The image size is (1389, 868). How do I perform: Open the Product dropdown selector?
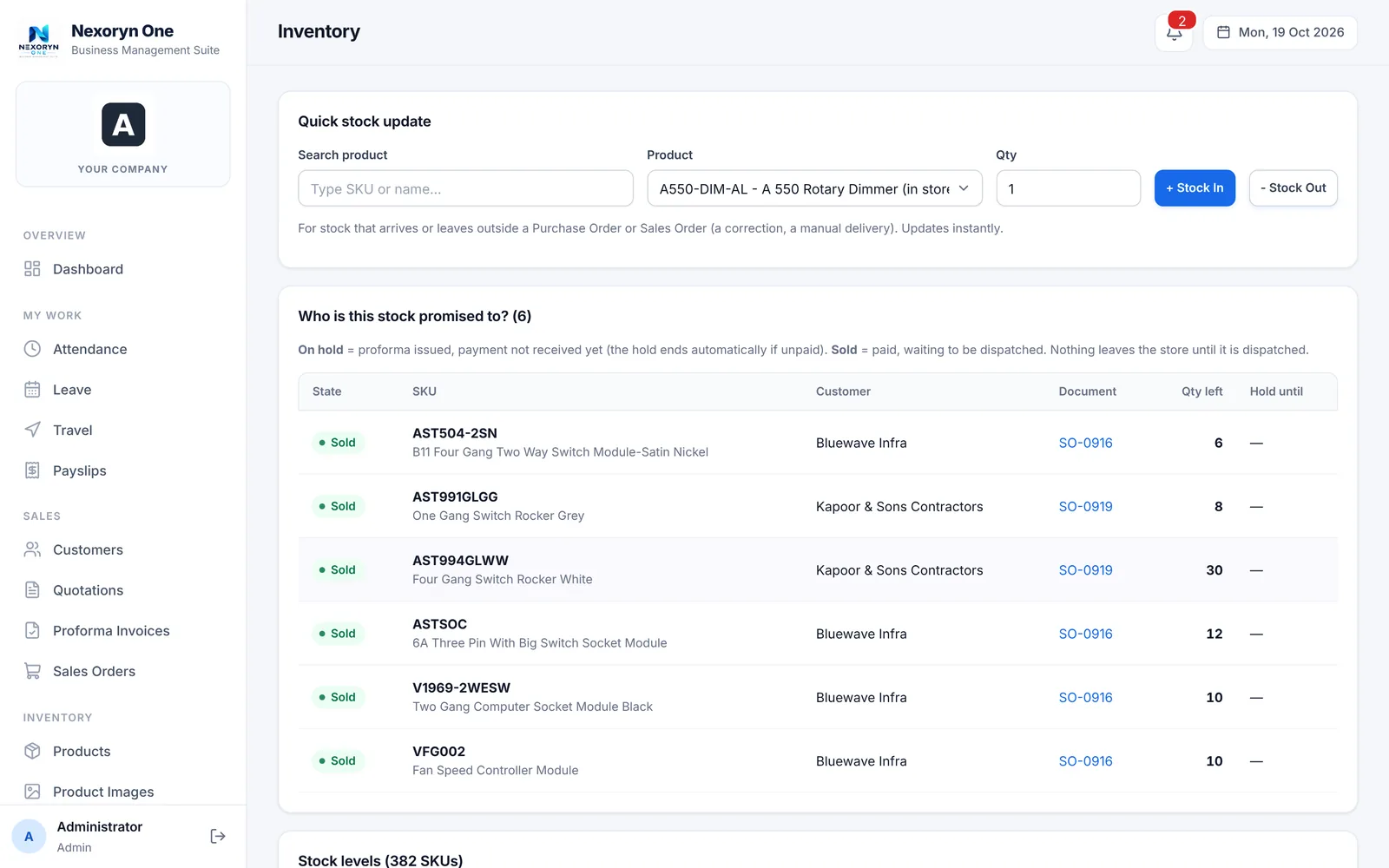tap(814, 188)
